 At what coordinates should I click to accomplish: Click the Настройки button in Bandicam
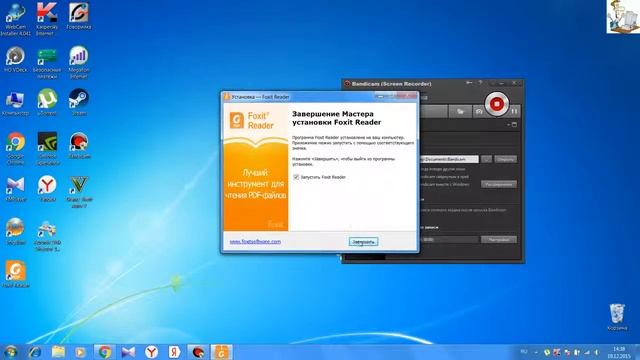(x=499, y=240)
